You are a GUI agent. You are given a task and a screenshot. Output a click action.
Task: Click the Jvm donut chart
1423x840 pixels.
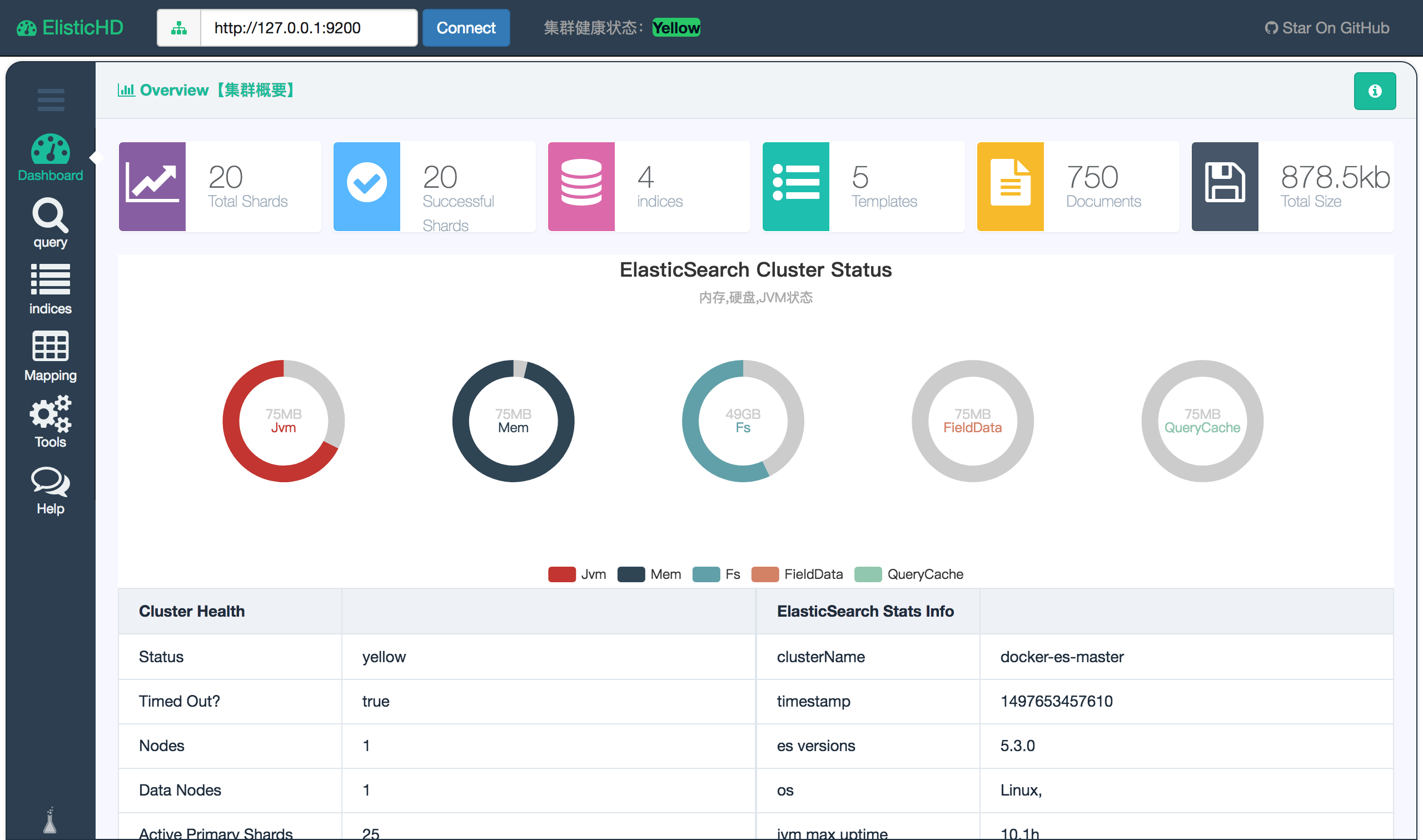pyautogui.click(x=283, y=421)
